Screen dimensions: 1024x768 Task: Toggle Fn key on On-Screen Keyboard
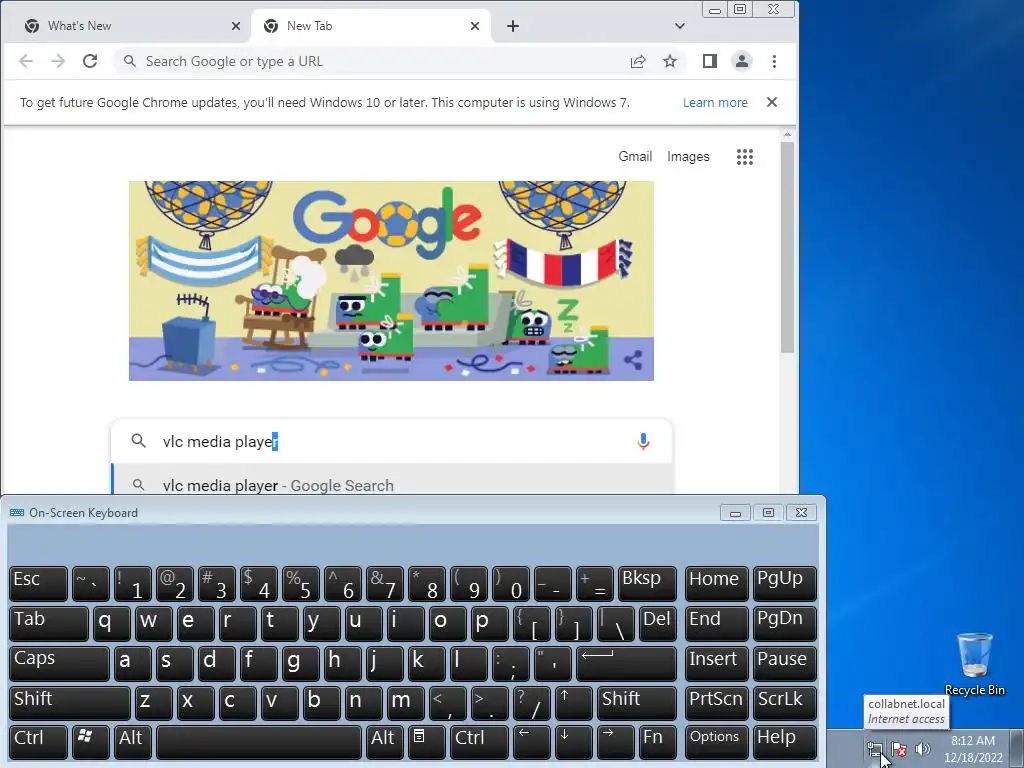tap(658, 742)
